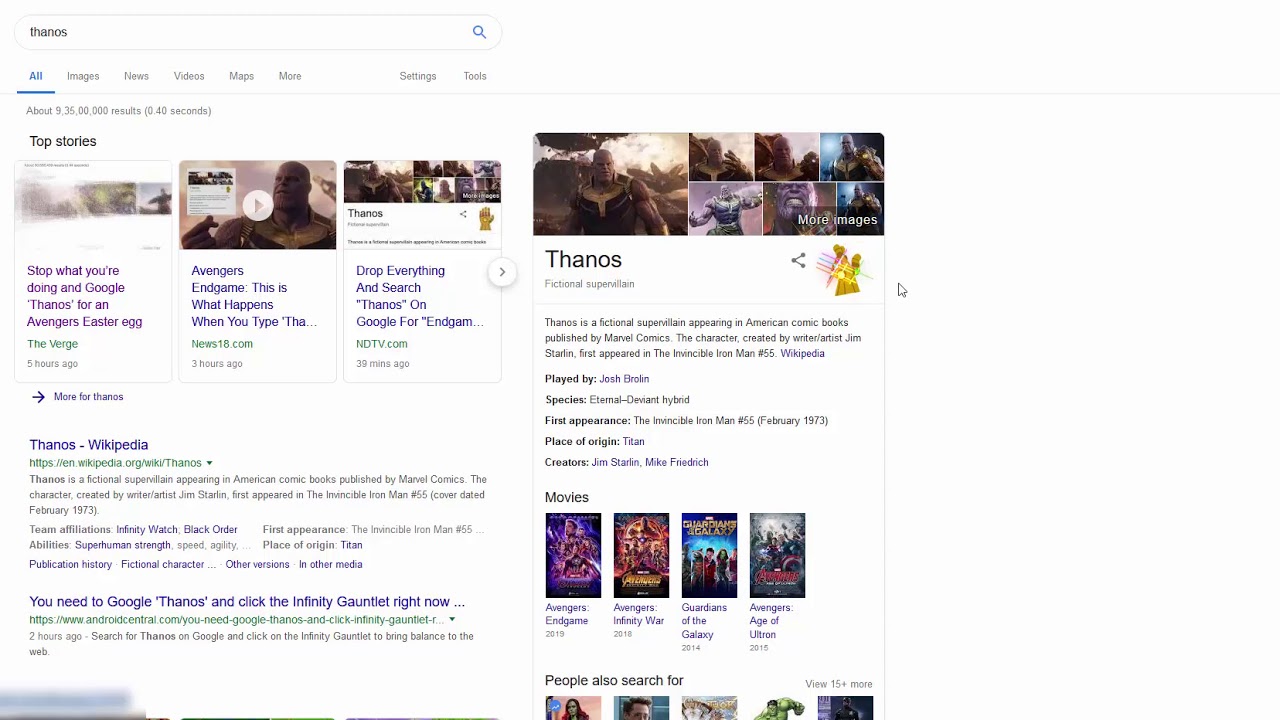The image size is (1280, 720).
Task: Click Titan link in Wikipedia snippet
Action: 351,545
